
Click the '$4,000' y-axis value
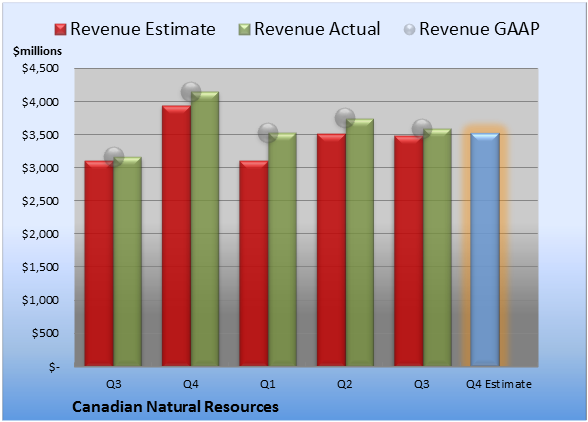(40, 102)
